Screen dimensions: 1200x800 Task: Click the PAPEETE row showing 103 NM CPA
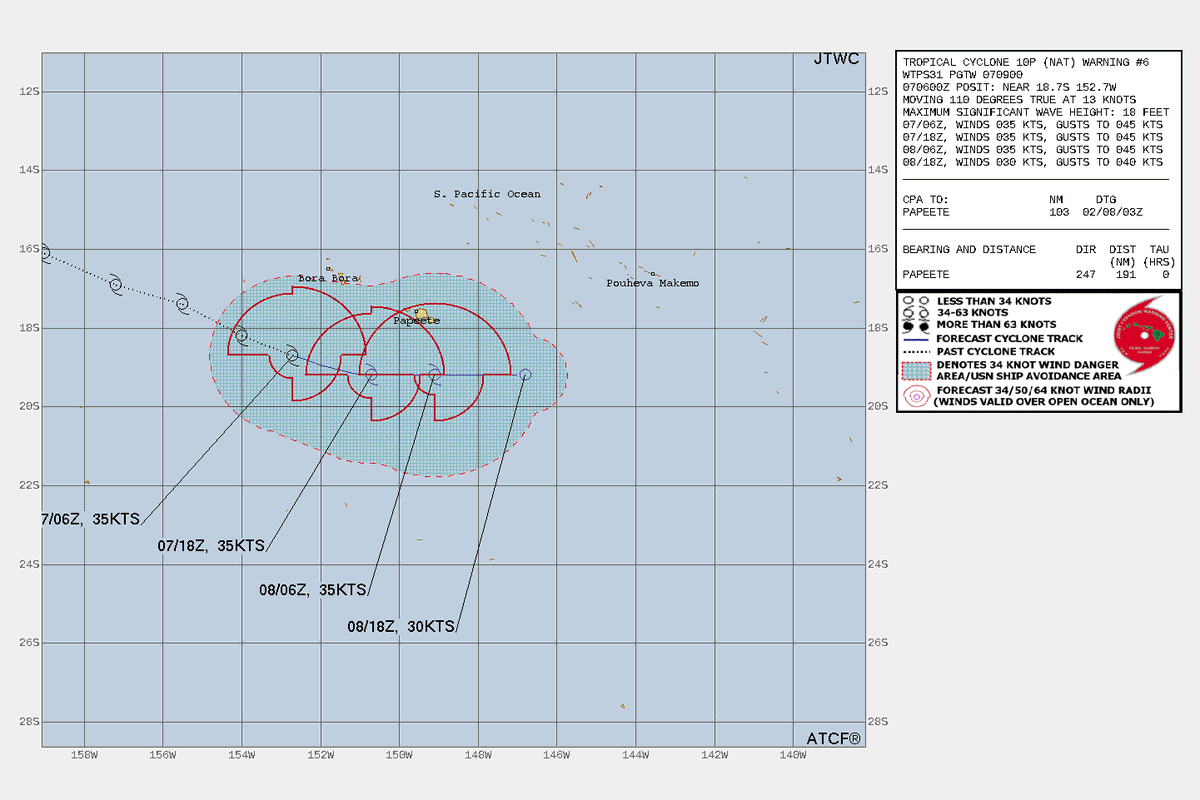(1023, 212)
